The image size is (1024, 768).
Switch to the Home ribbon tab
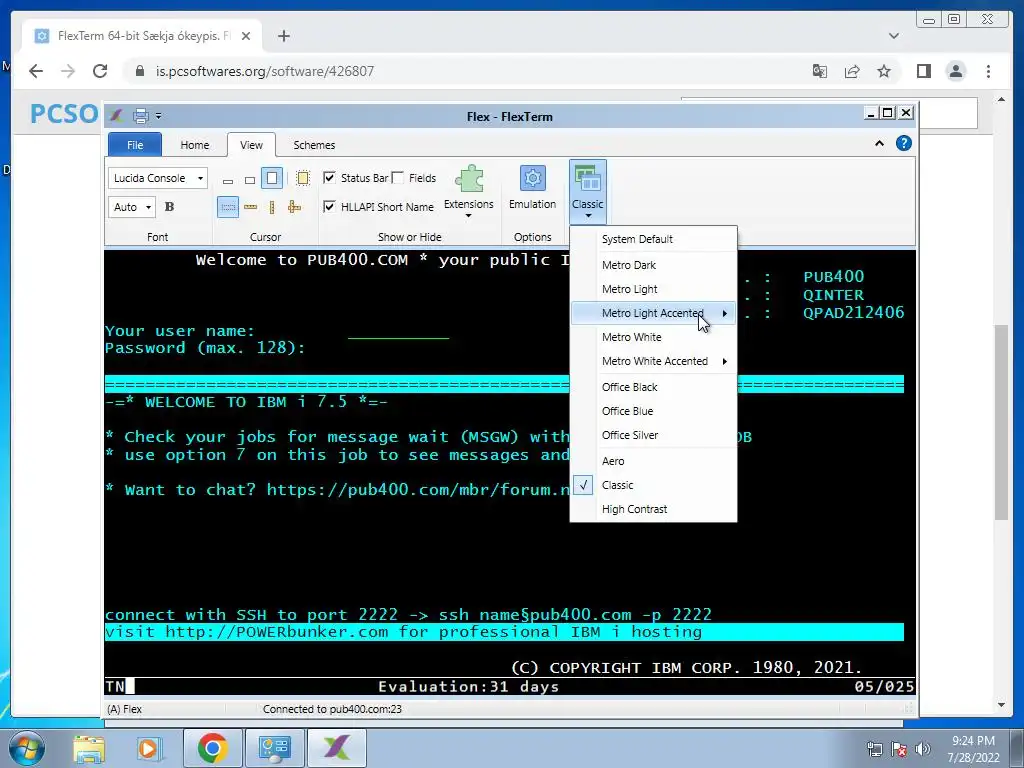[195, 145]
